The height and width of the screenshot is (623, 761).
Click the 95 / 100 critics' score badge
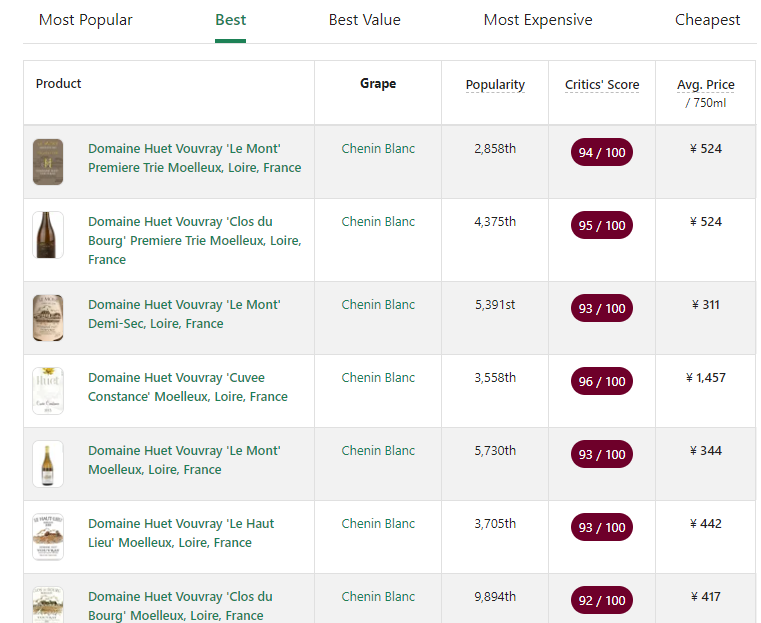(602, 226)
